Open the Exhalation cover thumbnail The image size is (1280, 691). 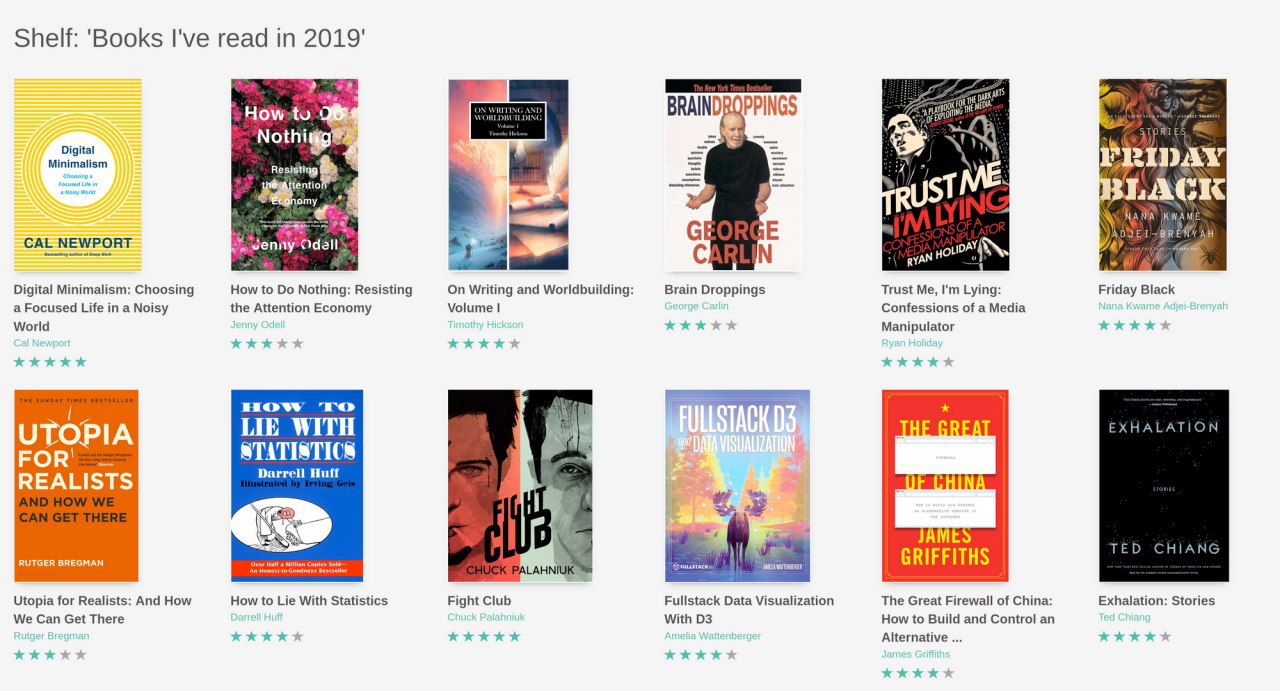pyautogui.click(x=1163, y=486)
